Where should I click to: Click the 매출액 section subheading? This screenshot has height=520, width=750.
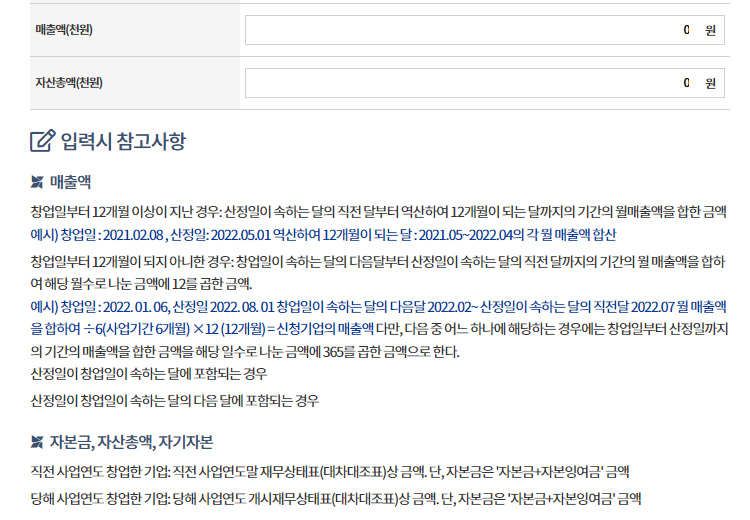(70, 182)
